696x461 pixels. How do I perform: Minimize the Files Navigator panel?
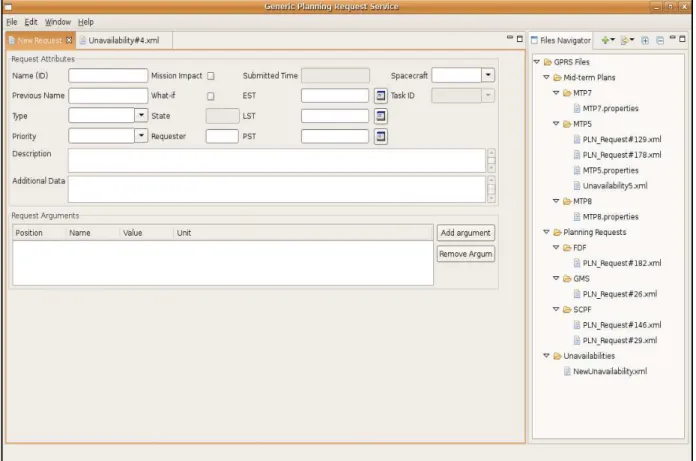point(673,38)
